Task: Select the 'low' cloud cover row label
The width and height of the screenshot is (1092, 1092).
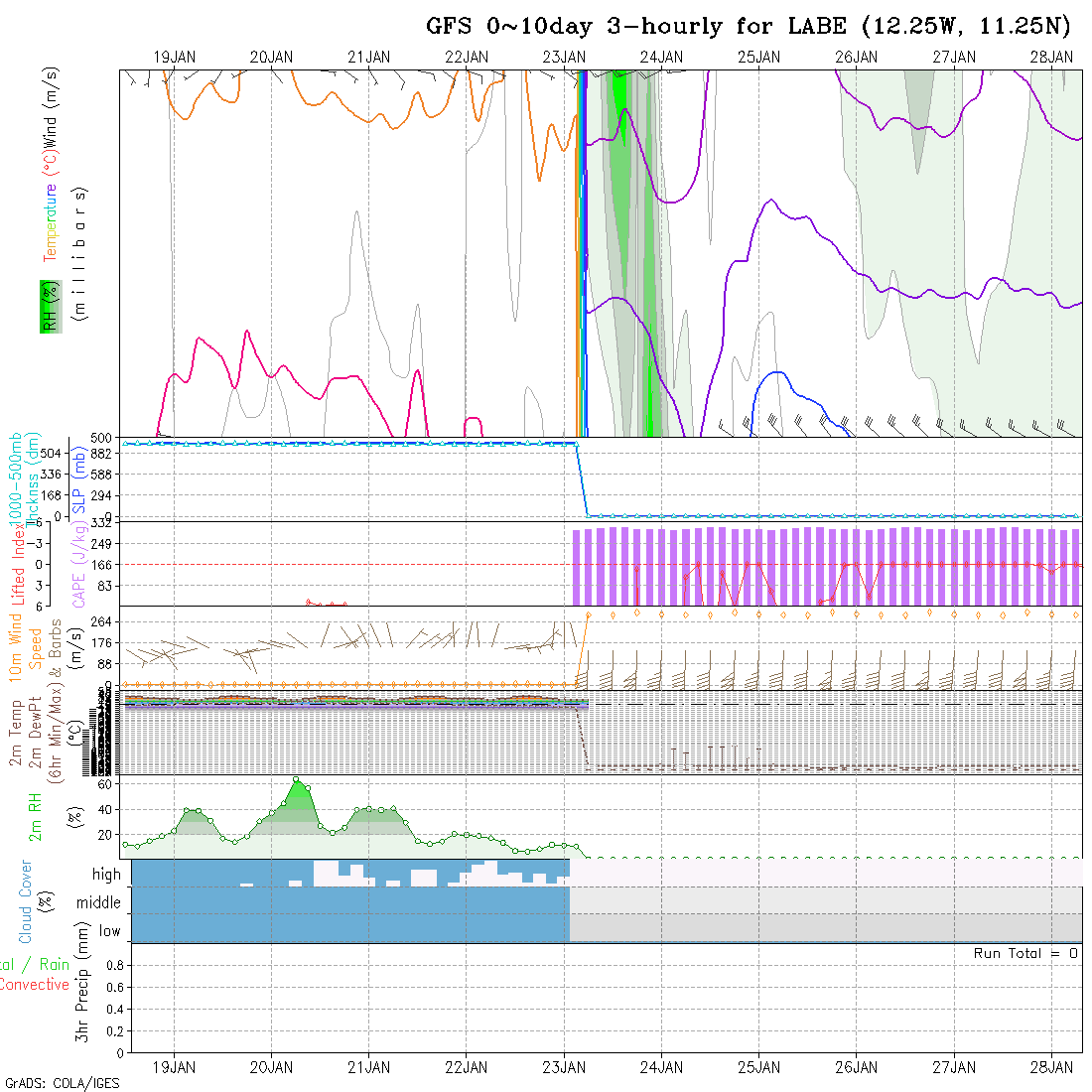Action: point(109,931)
